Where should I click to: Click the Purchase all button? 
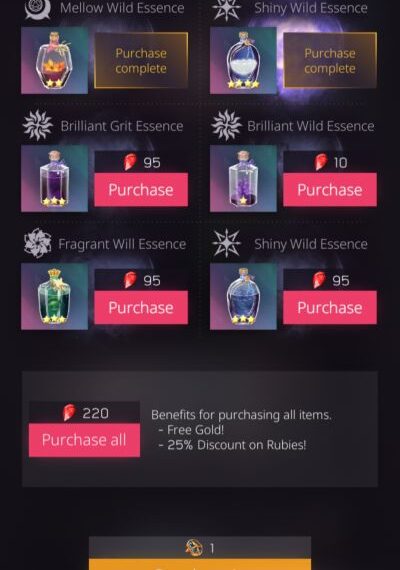coord(84,440)
